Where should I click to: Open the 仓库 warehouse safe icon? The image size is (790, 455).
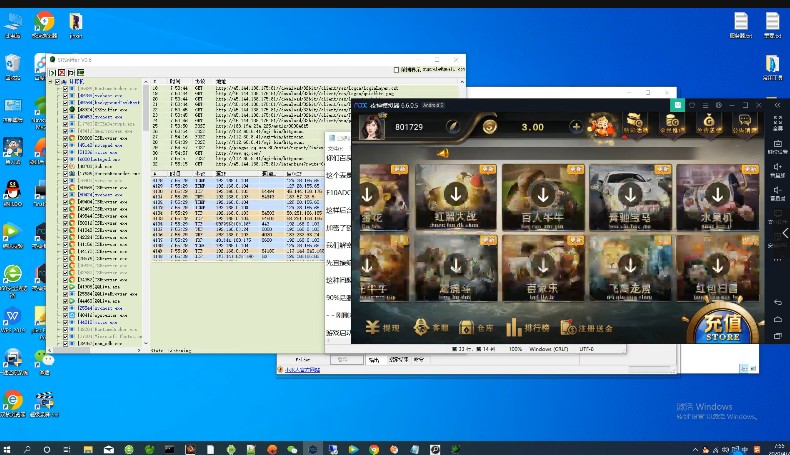[x=477, y=327]
